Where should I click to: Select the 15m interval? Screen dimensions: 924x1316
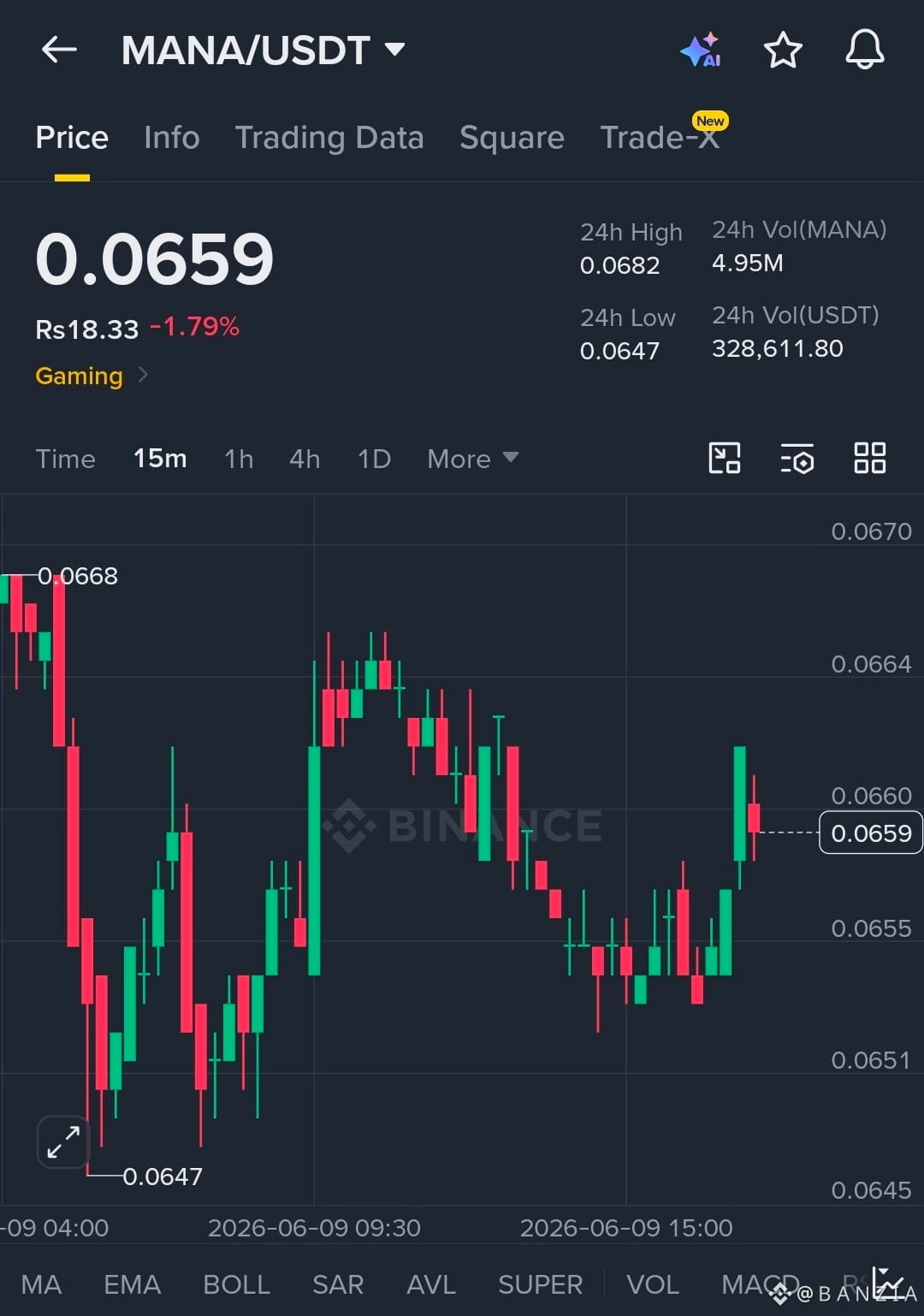[160, 459]
